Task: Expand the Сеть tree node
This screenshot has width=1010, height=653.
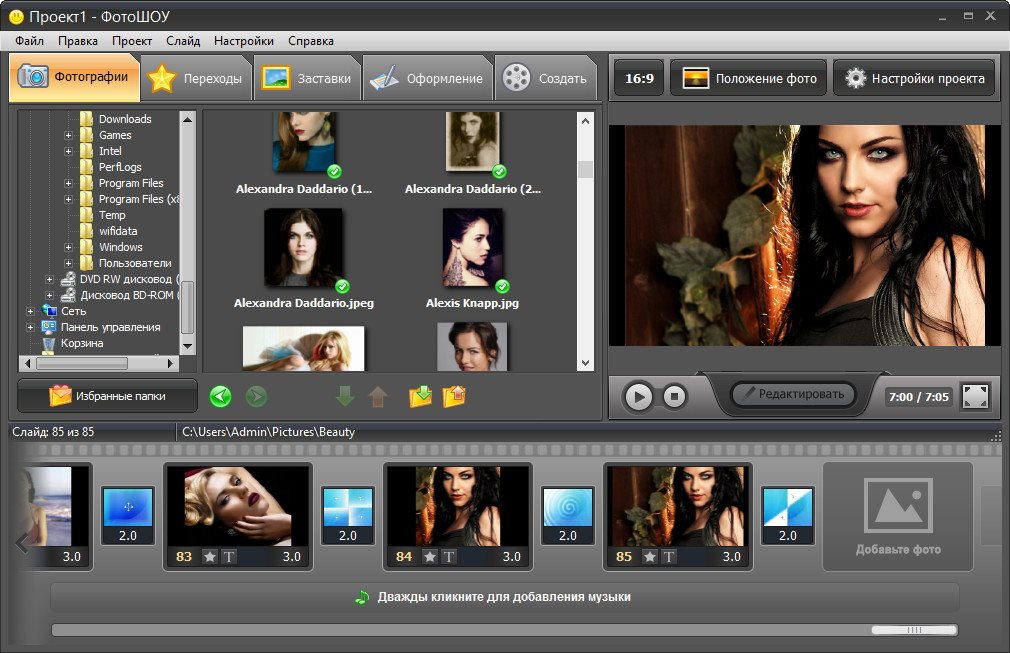Action: point(31,311)
